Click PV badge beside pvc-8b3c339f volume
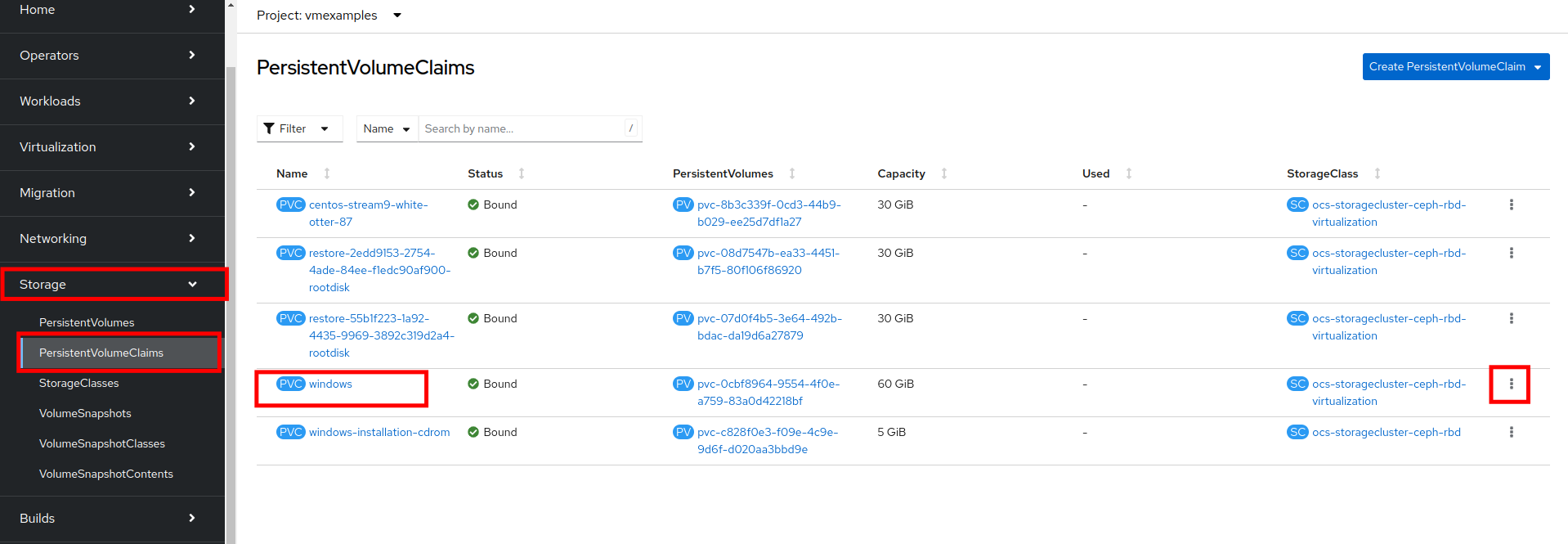This screenshot has height=544, width=1568. pos(683,205)
